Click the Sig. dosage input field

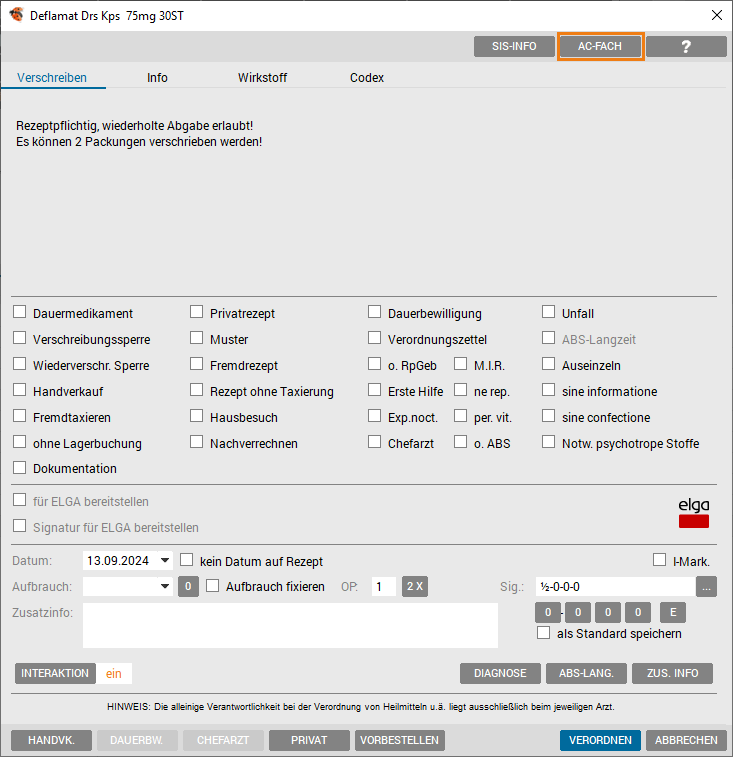pos(615,587)
